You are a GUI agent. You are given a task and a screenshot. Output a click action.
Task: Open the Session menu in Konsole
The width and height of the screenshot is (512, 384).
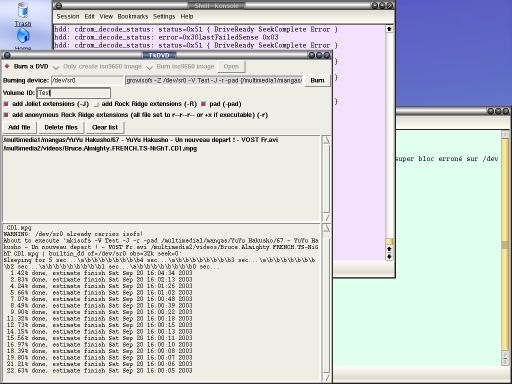68,16
